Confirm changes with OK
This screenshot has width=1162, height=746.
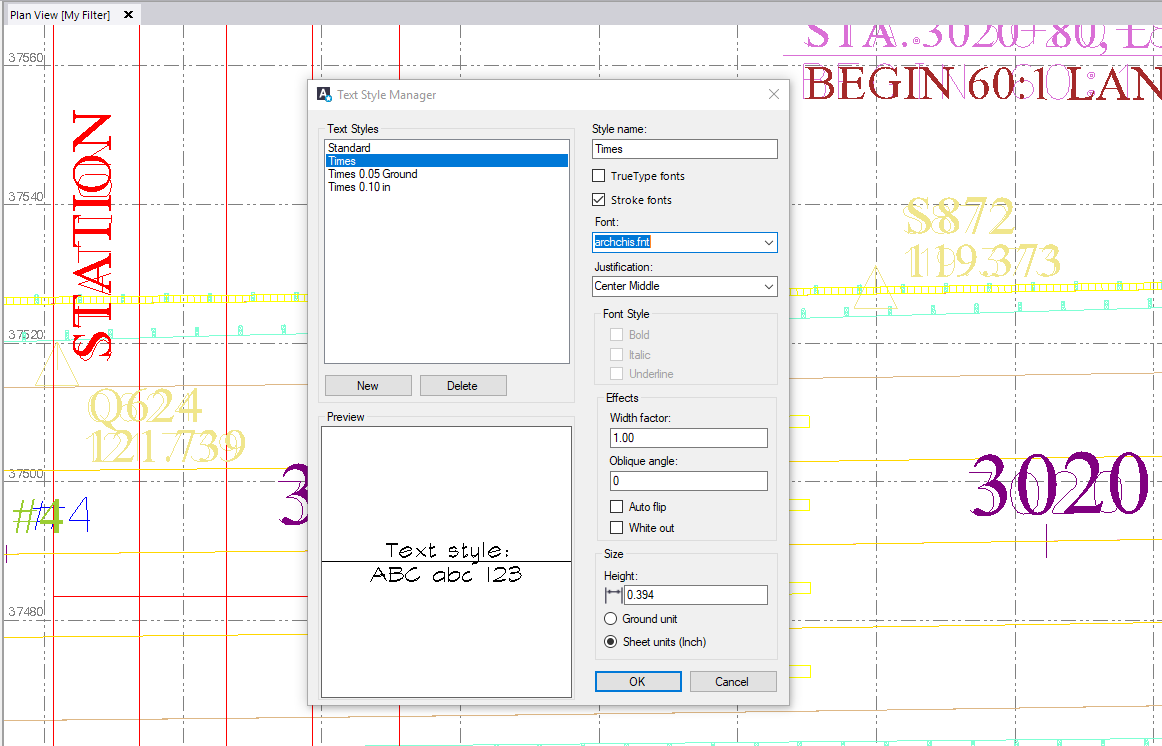coord(638,681)
